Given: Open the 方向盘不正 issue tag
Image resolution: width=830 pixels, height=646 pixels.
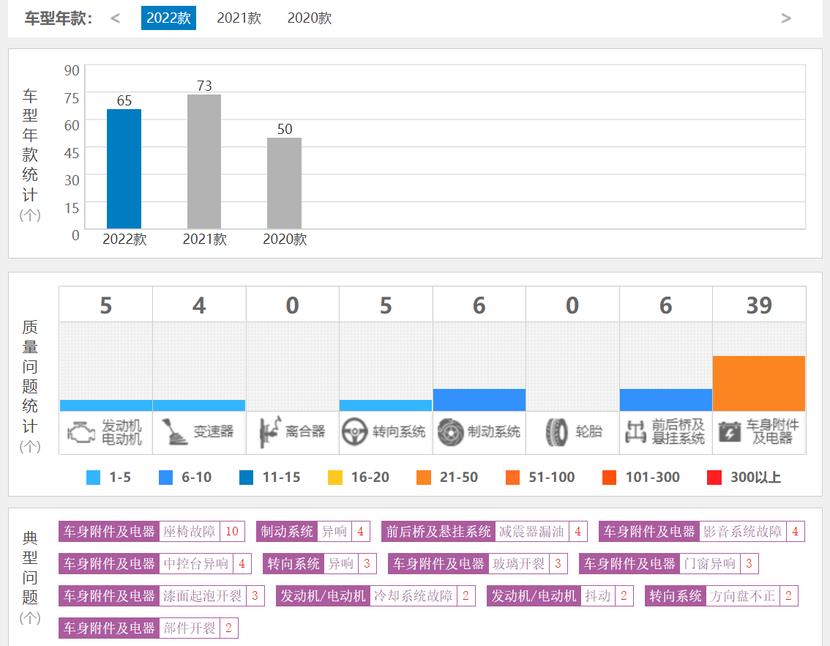Looking at the screenshot, I should 721,596.
